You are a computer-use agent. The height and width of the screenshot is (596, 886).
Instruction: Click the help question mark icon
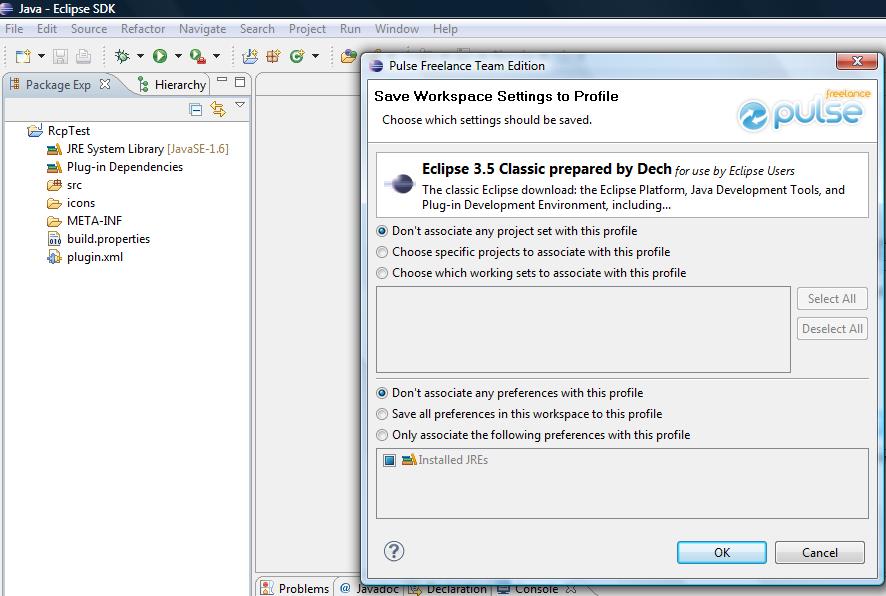click(394, 551)
